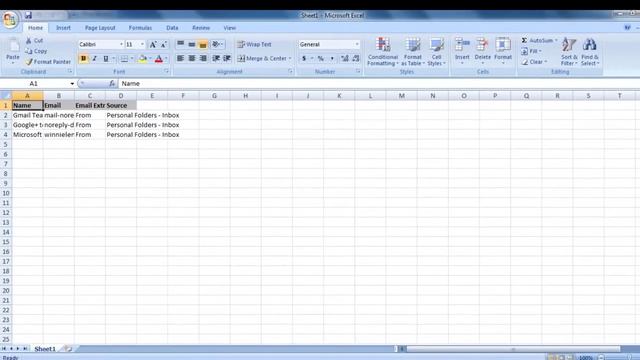The image size is (640, 360).
Task: Expand the Name Box dropdown arrow
Action: click(72, 84)
